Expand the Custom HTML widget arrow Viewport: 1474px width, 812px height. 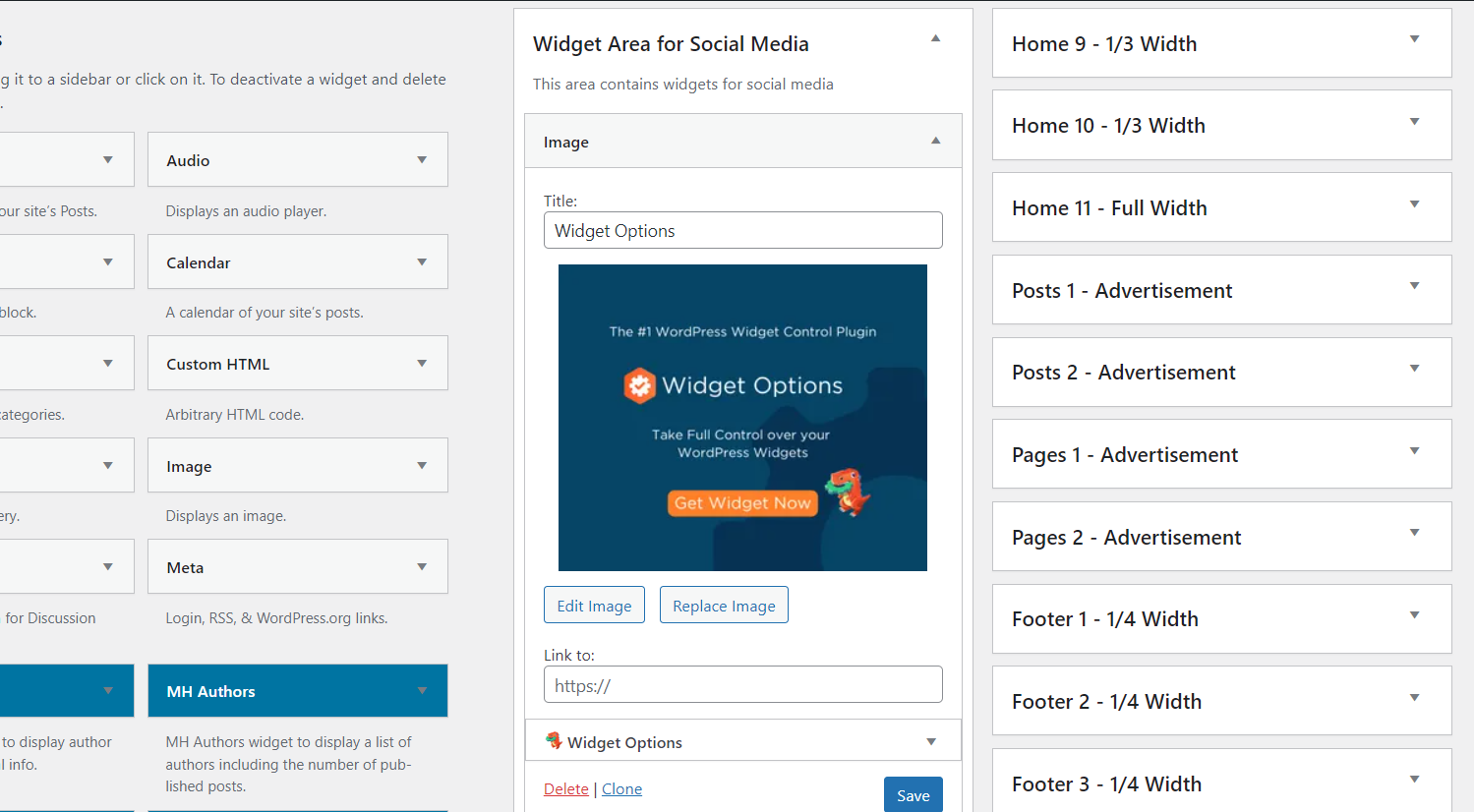pos(422,364)
